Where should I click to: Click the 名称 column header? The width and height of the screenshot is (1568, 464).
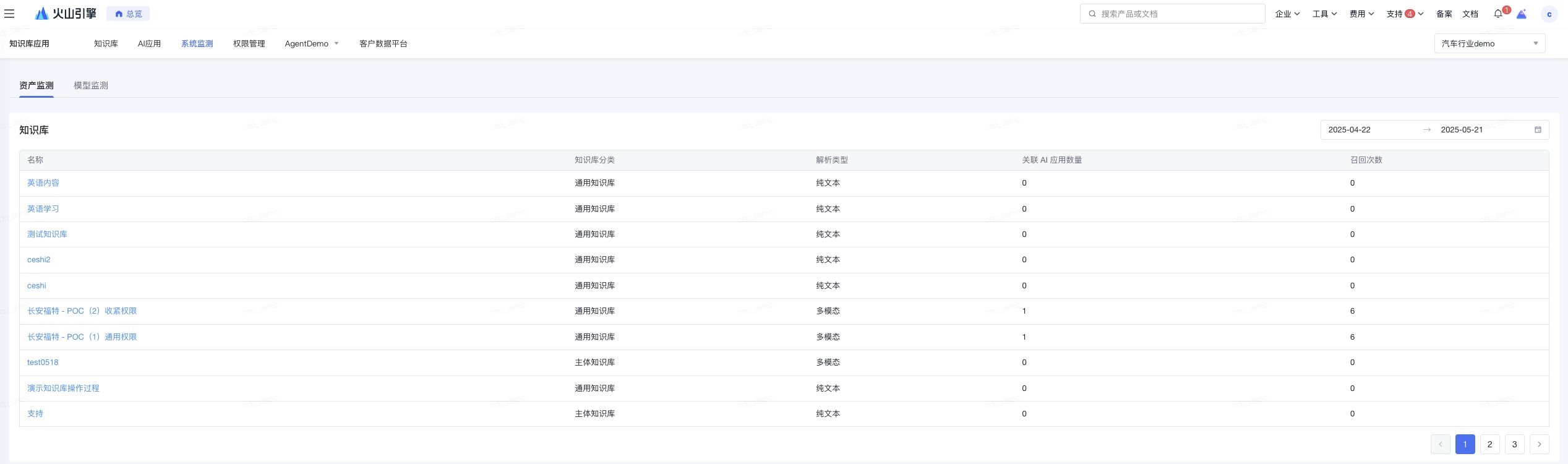pos(35,160)
